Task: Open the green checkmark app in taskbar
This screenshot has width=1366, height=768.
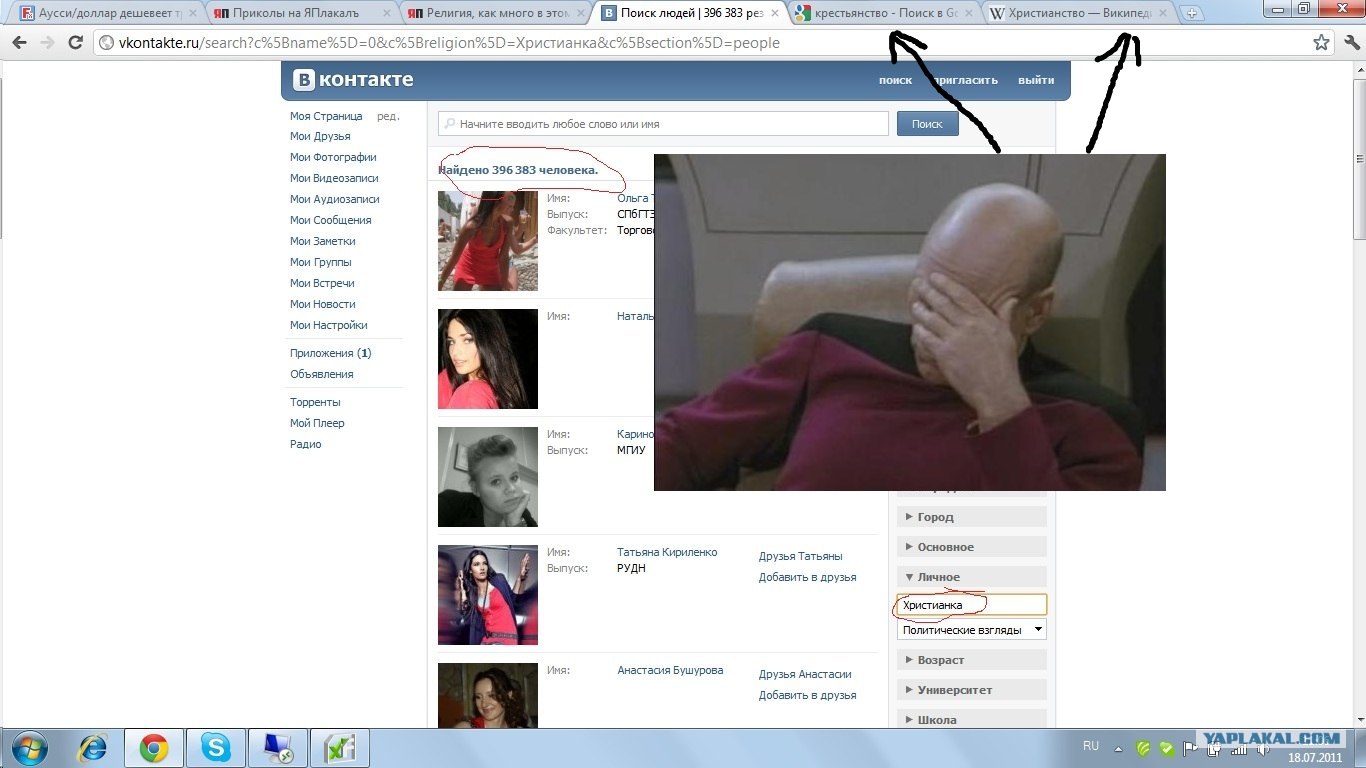Action: coord(340,748)
